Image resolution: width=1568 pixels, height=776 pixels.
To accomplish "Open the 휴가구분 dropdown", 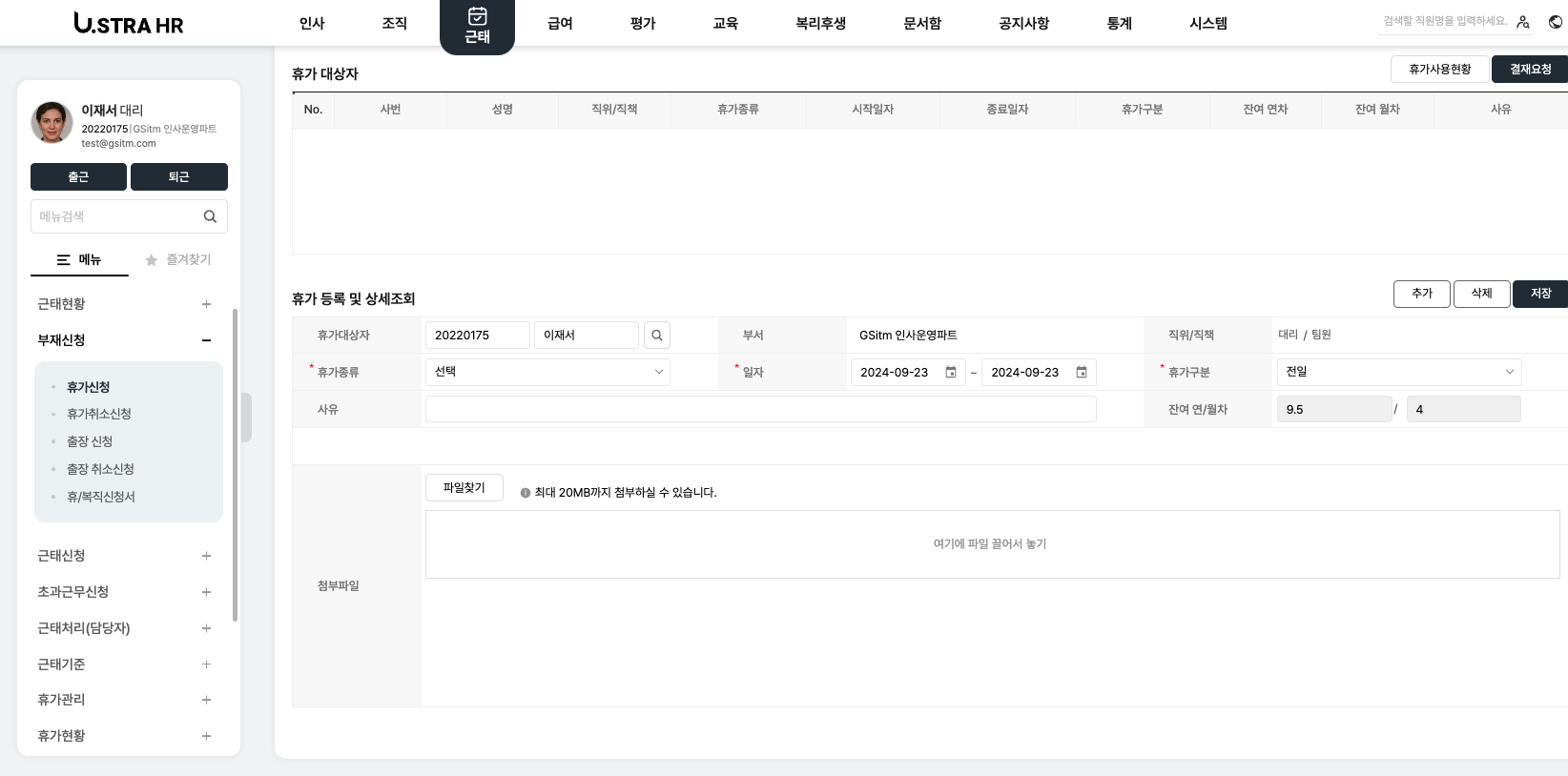I will tap(1398, 372).
